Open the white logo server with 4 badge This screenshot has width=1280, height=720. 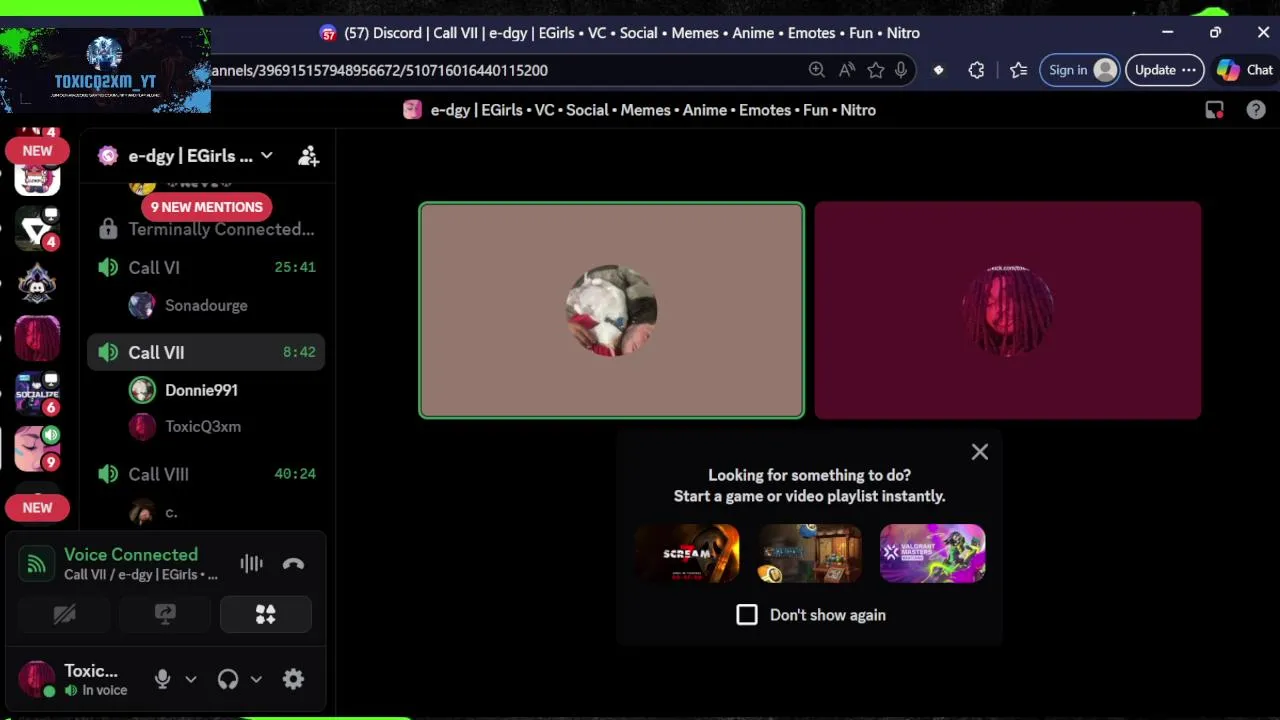[x=37, y=230]
